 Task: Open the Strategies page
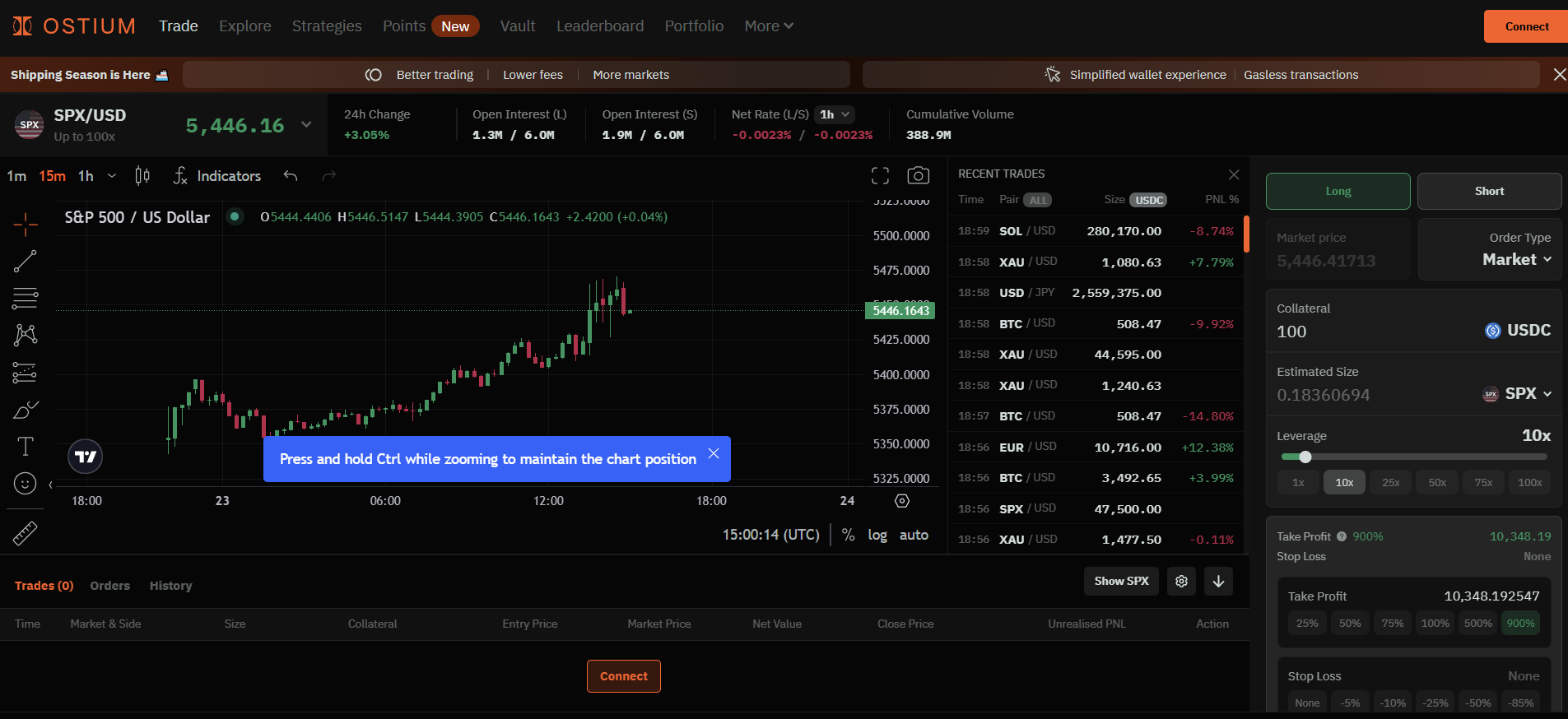click(x=327, y=26)
